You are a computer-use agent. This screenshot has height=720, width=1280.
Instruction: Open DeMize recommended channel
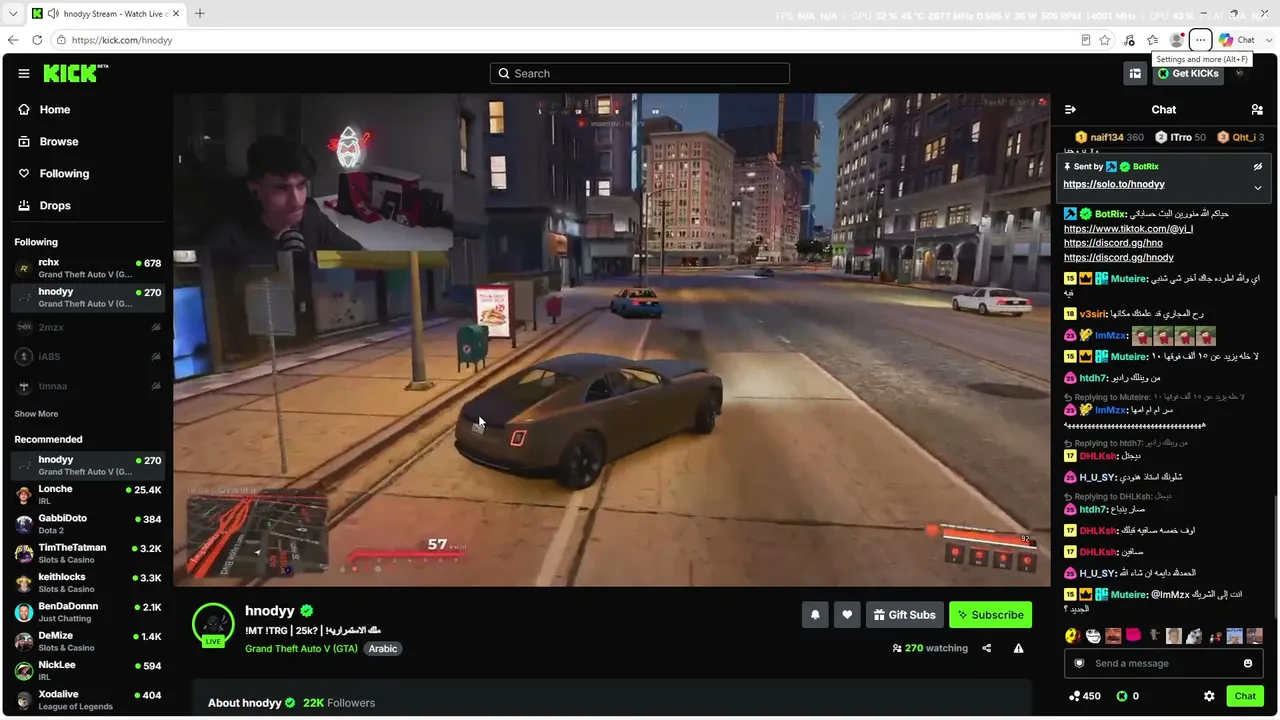pyautogui.click(x=88, y=641)
